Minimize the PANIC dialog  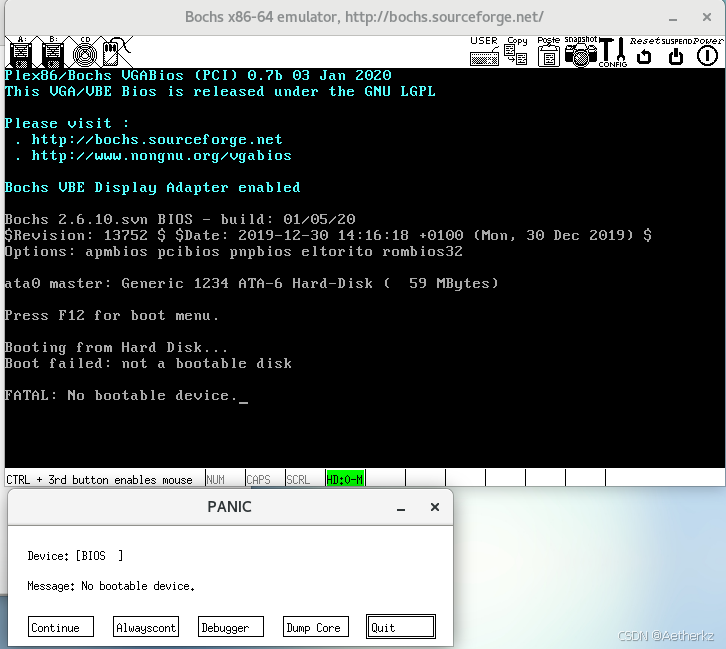[x=401, y=508]
